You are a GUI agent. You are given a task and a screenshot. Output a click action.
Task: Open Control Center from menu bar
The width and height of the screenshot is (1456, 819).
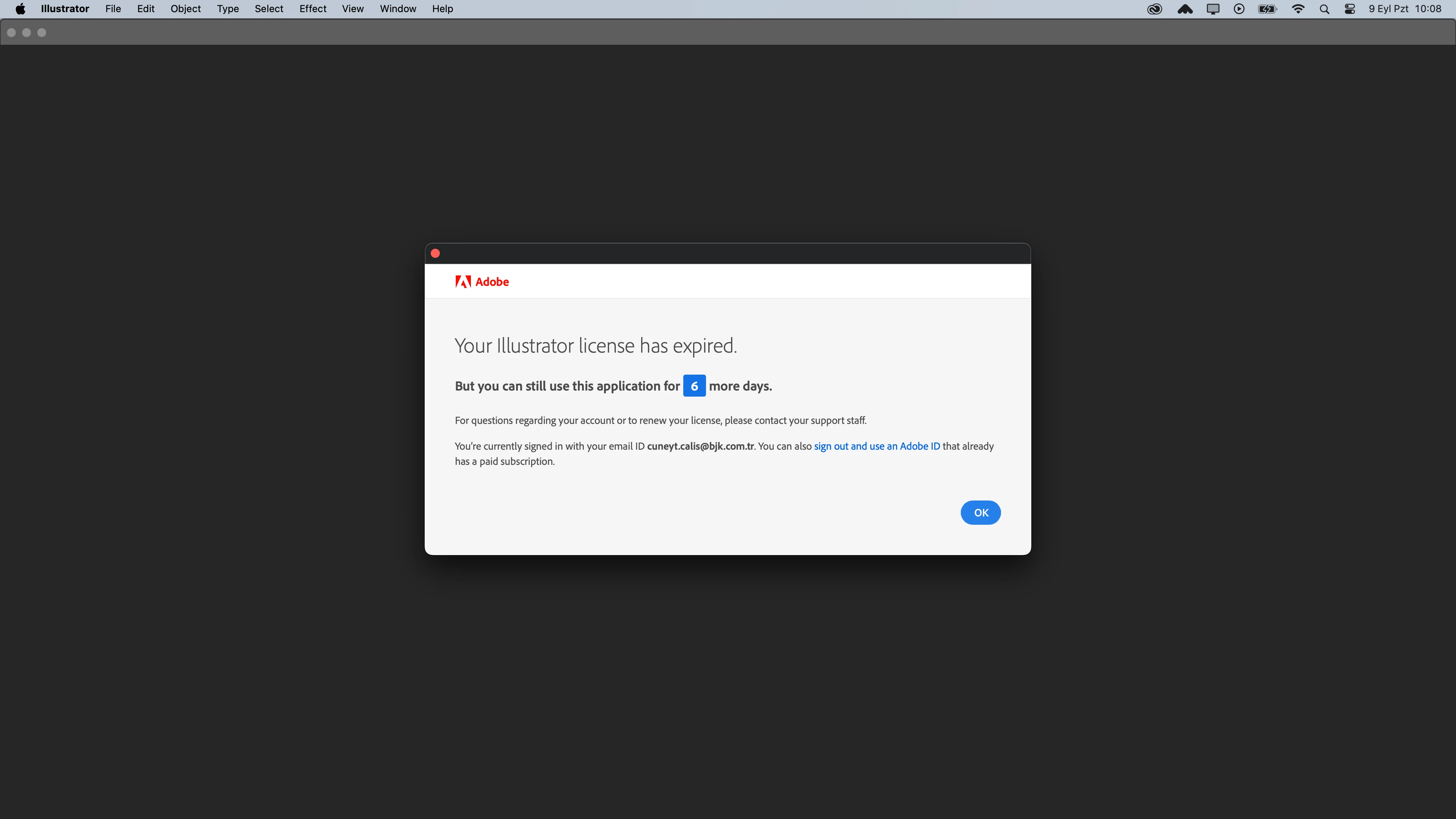tap(1349, 9)
